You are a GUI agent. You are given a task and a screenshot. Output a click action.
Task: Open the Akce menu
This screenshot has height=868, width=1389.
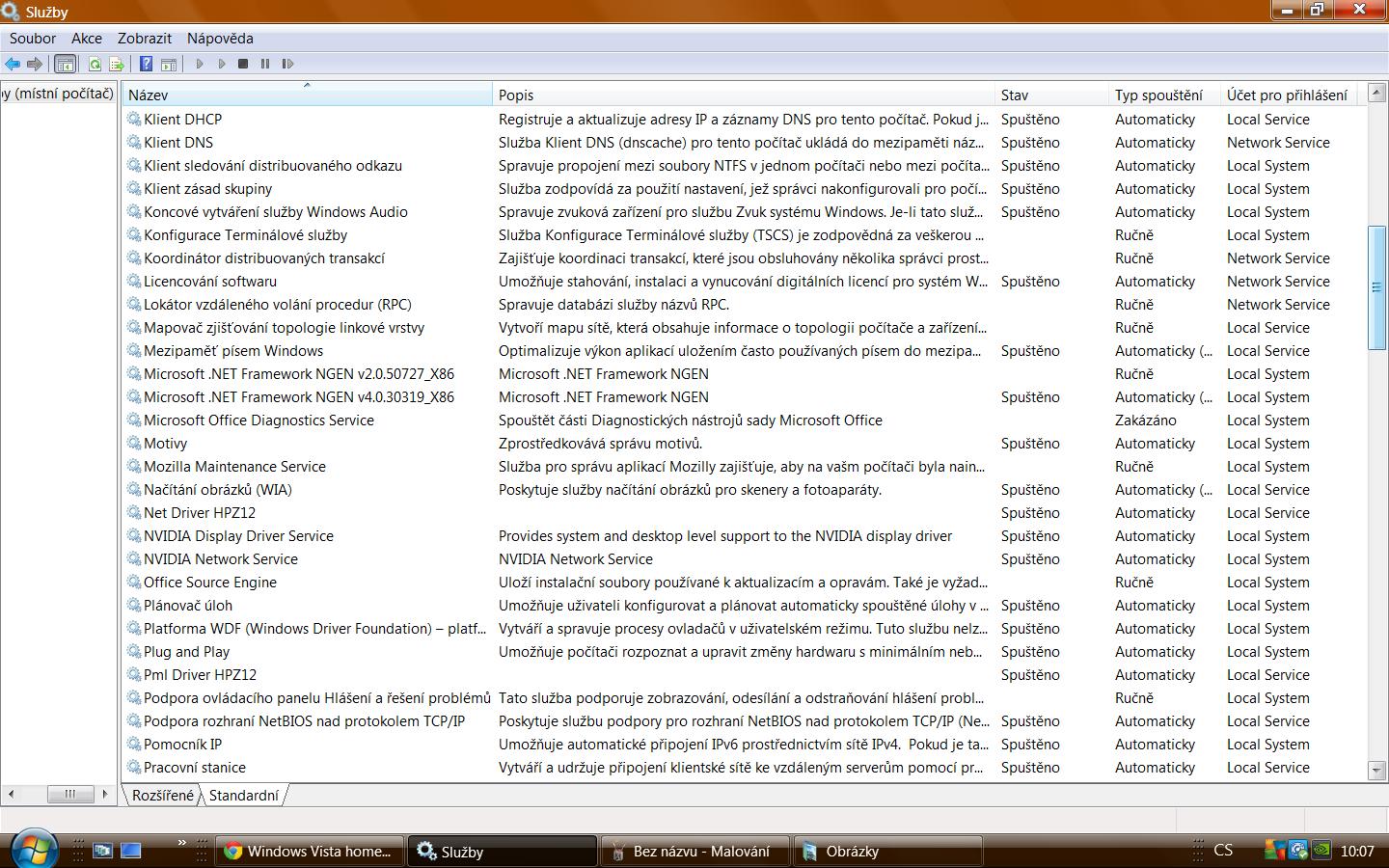point(87,39)
